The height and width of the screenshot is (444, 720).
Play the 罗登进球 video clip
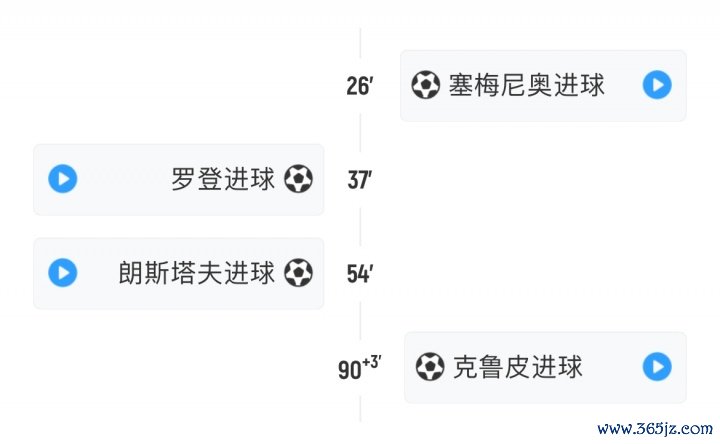pos(63,179)
